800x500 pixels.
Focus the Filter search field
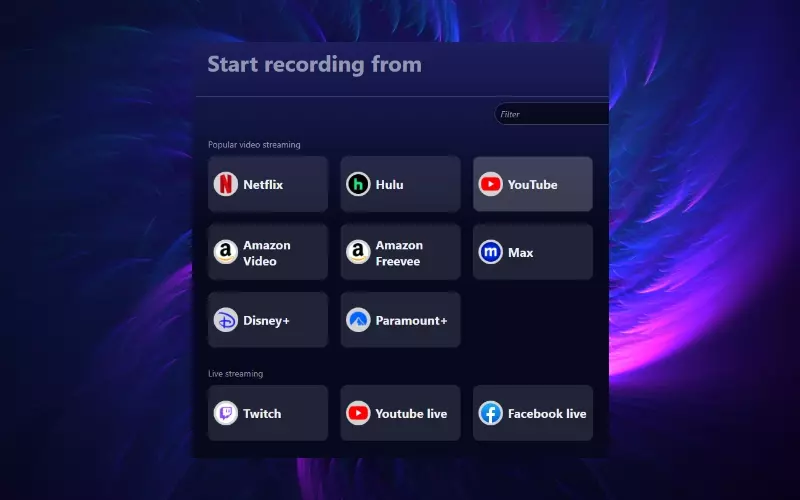tap(552, 114)
